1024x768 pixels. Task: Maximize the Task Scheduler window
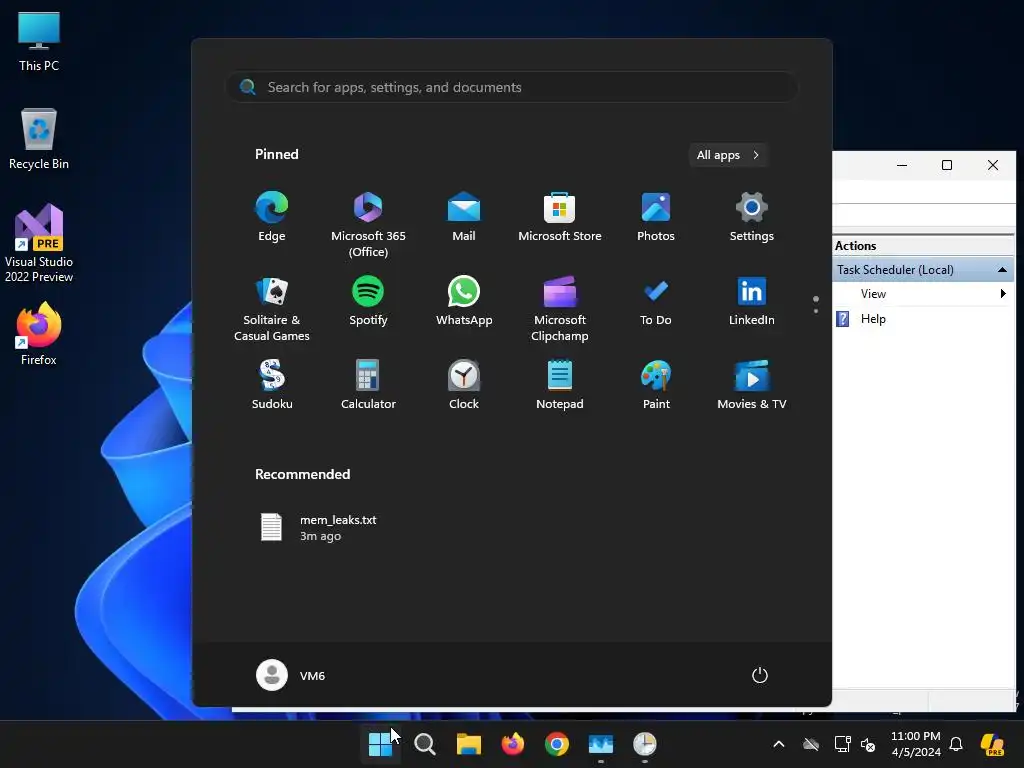coord(947,165)
